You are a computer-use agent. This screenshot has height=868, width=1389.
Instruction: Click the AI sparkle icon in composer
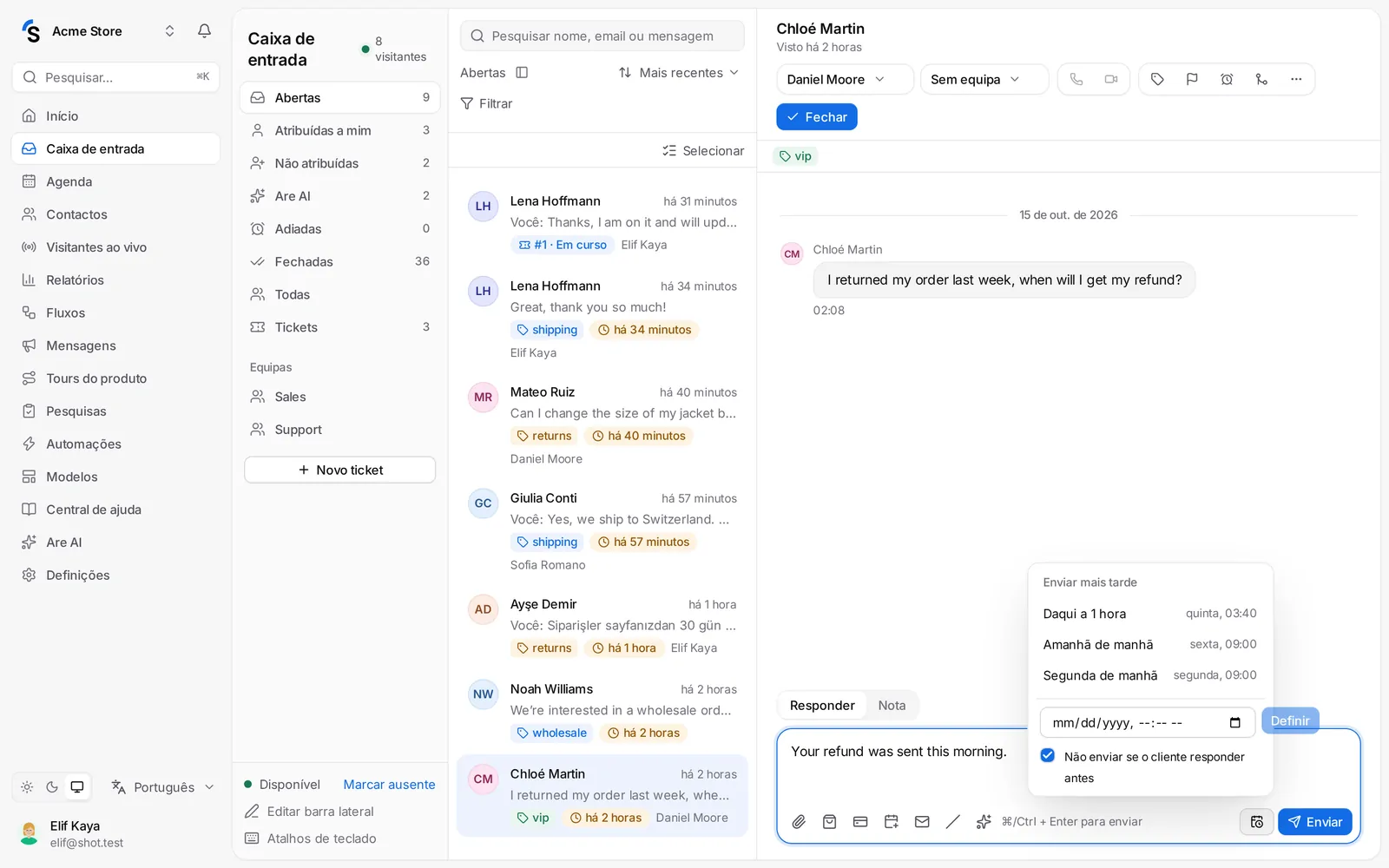(x=984, y=822)
